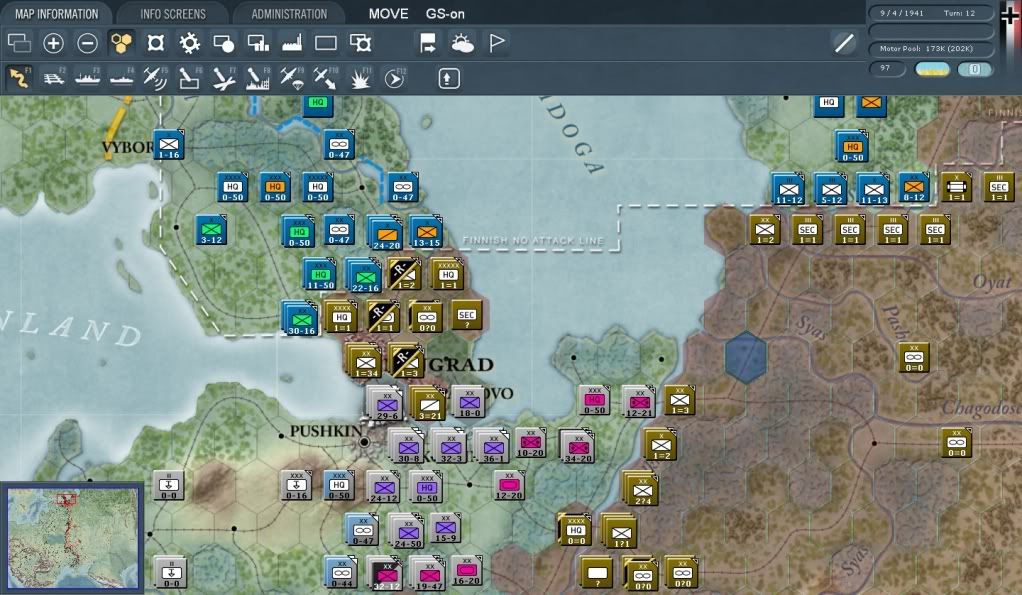Viewport: 1022px width, 595px height.
Task: Select the F10 air transfer mode
Action: click(x=325, y=78)
